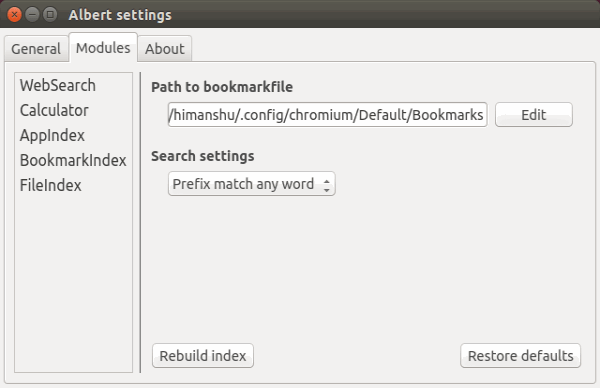Pick BookmarkIndex from the module list
This screenshot has height=388, width=600.
[x=73, y=160]
